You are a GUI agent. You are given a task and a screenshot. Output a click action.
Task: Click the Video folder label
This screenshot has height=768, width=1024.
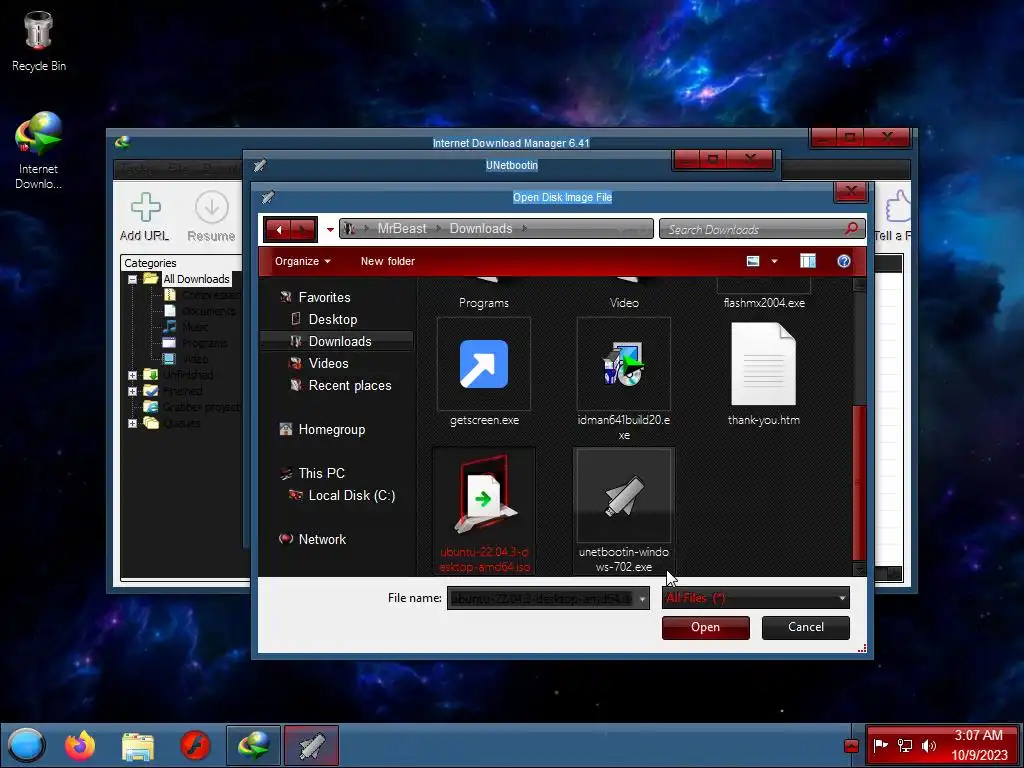pyautogui.click(x=624, y=302)
